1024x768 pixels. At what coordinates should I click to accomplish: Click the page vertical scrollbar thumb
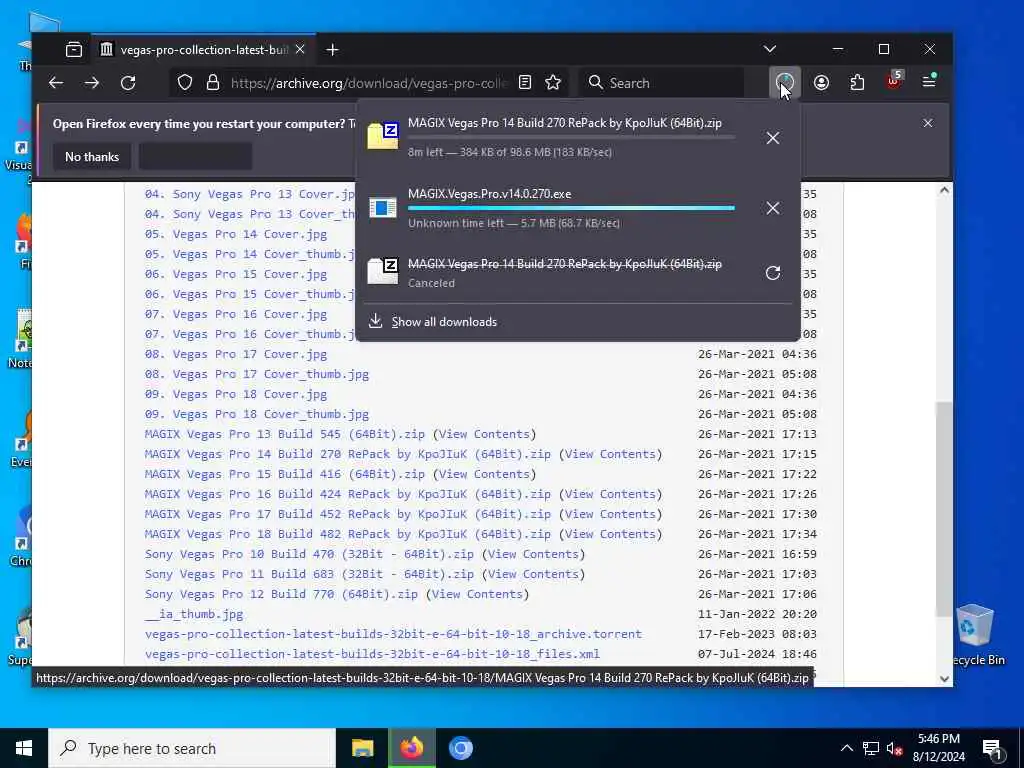click(944, 509)
